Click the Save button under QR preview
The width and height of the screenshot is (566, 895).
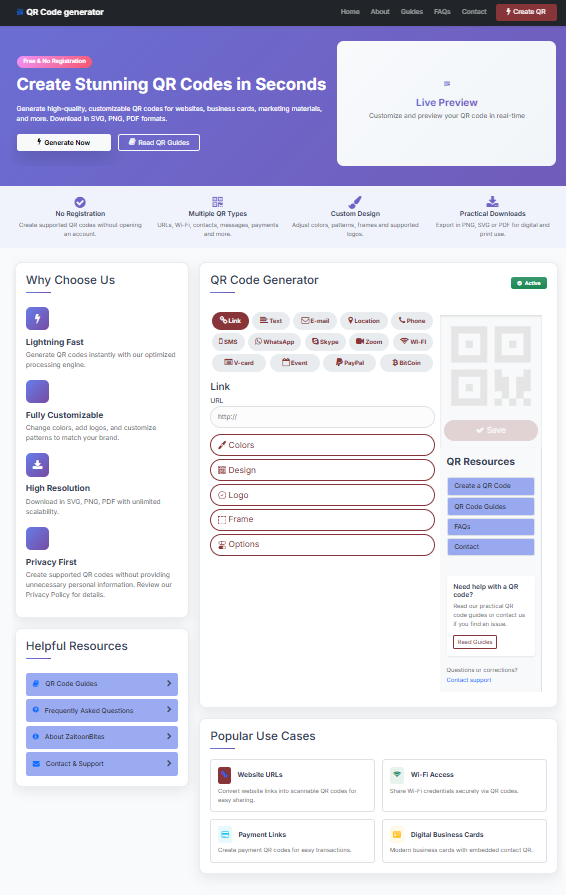(491, 430)
